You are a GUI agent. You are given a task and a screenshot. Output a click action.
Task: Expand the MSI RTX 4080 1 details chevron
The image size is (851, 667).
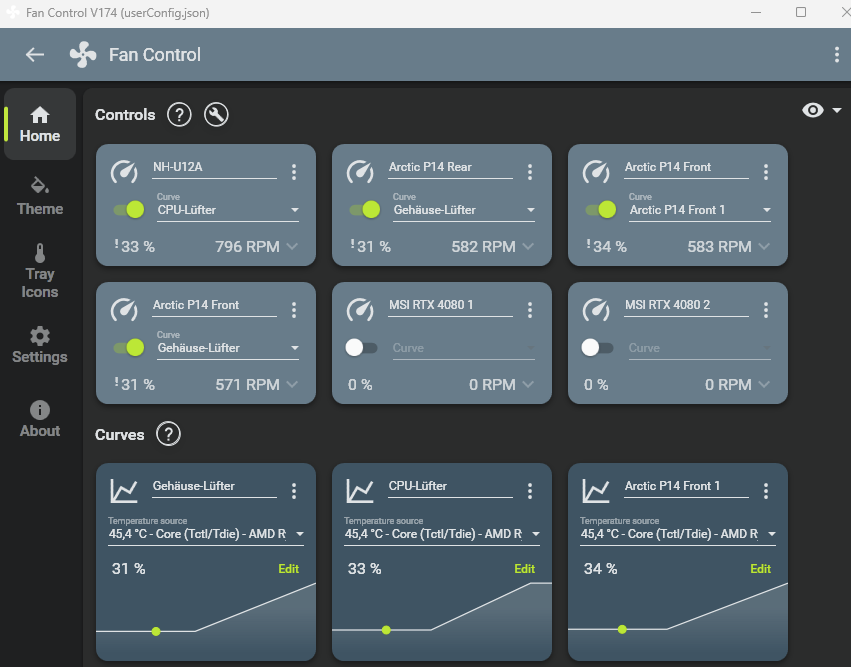click(x=528, y=384)
